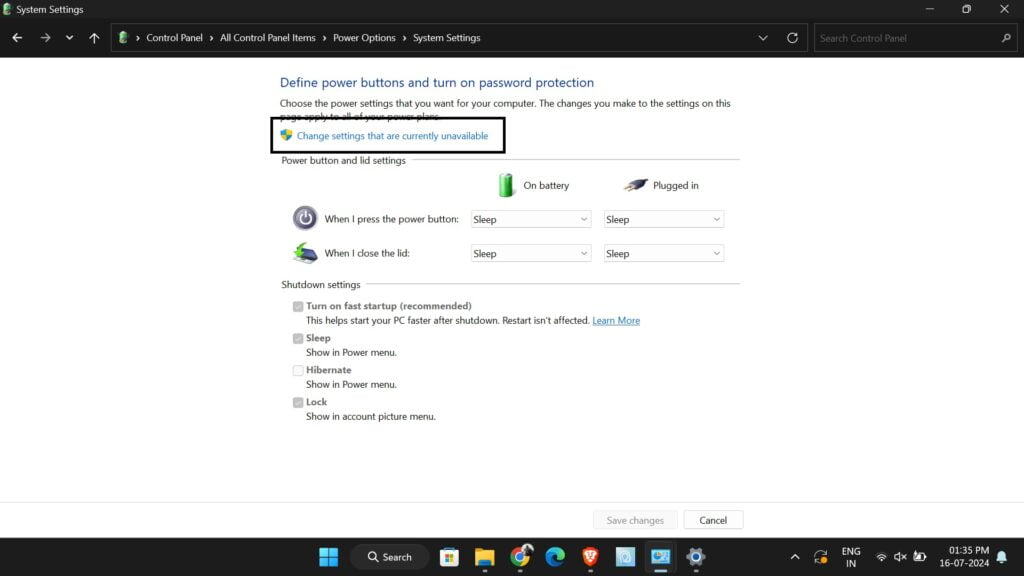Click the battery tray icon
Image resolution: width=1024 pixels, height=576 pixels.
pos(920,557)
